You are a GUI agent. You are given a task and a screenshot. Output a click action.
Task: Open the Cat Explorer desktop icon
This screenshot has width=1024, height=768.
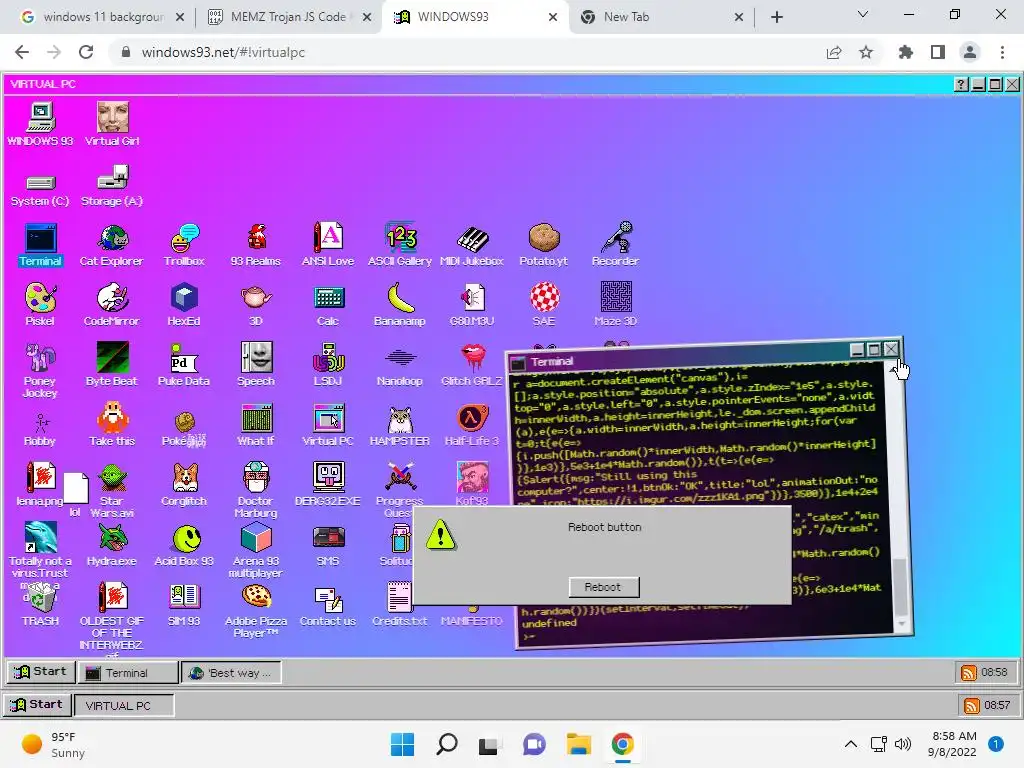click(112, 245)
